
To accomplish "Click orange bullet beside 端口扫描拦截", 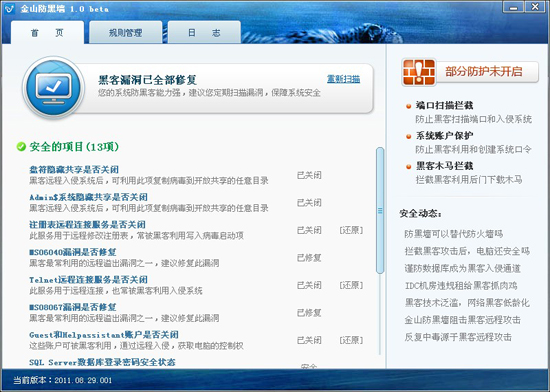I will 408,106.
